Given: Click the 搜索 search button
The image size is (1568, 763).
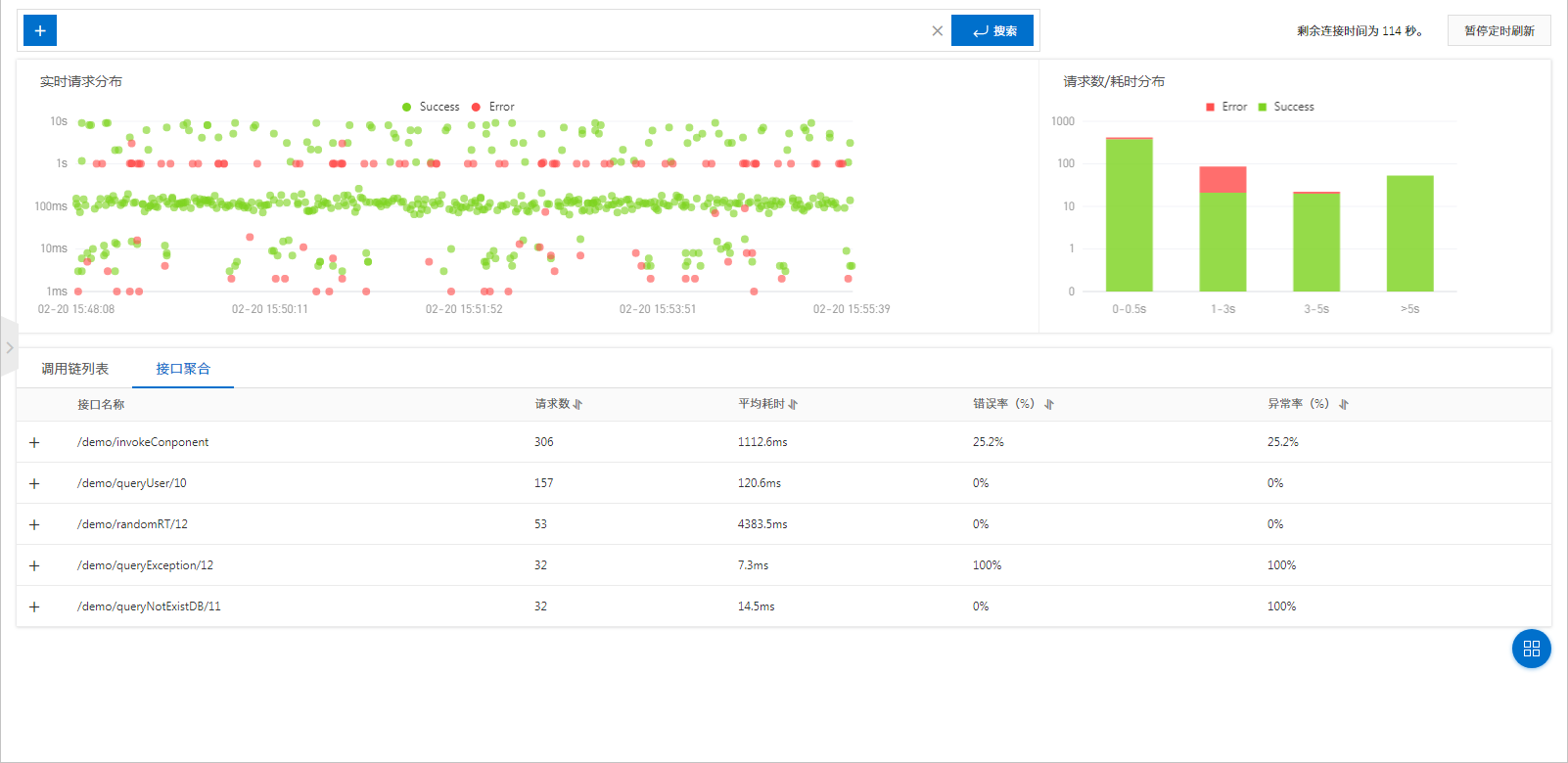Looking at the screenshot, I should pyautogui.click(x=992, y=30).
